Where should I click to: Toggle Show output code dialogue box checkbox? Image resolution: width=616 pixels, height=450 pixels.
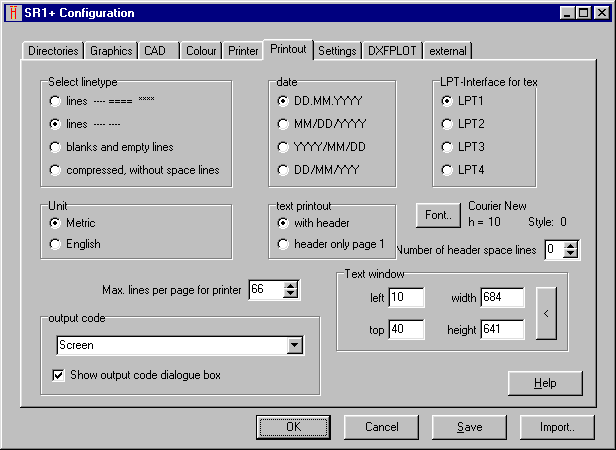point(58,376)
